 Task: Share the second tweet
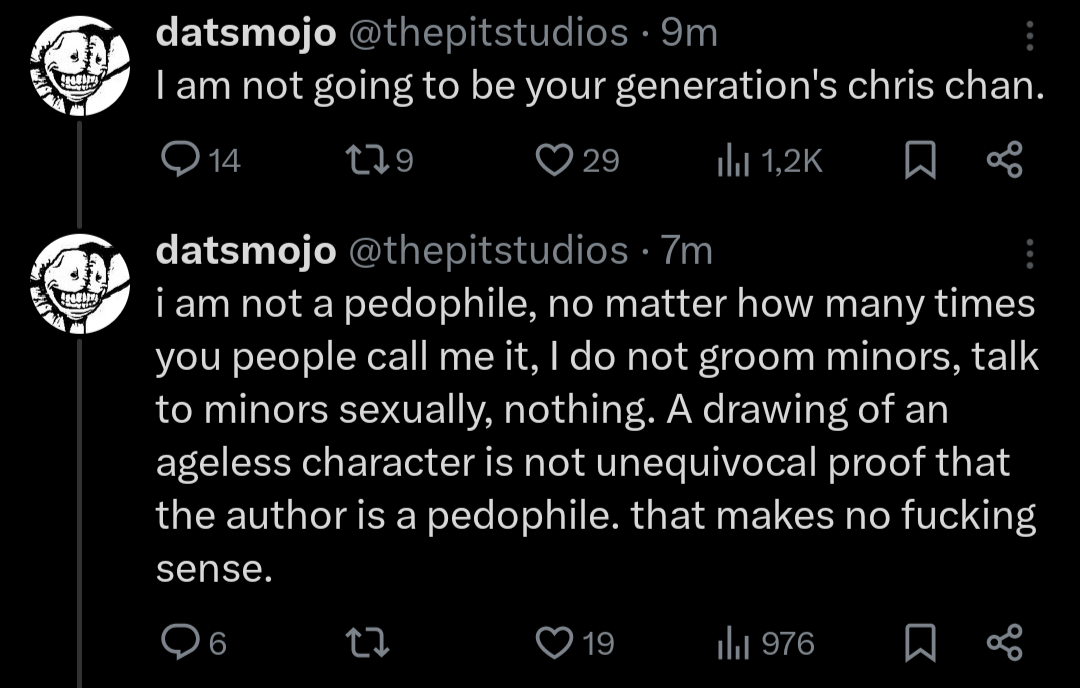tap(1004, 643)
